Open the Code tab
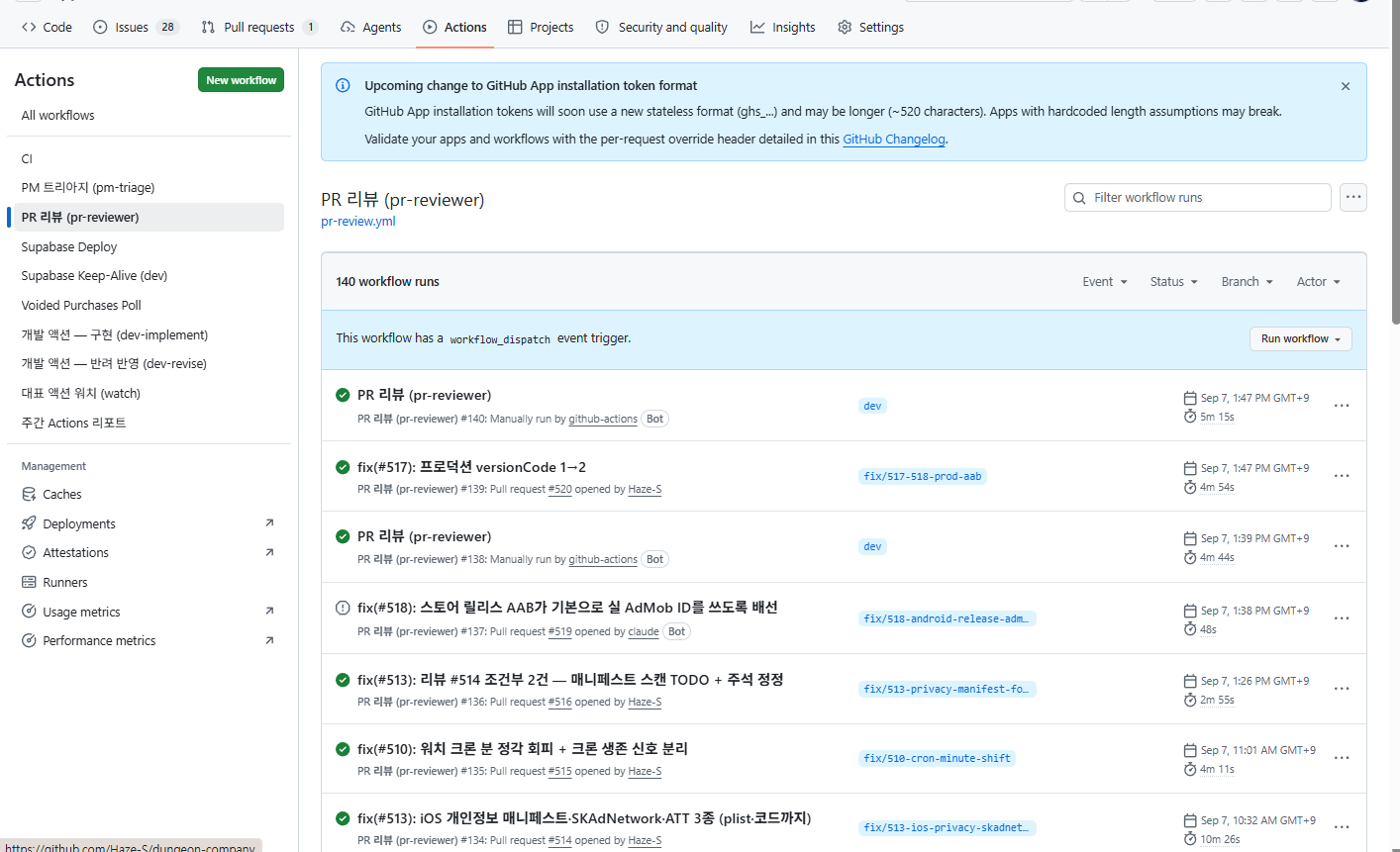This screenshot has width=1400, height=852. (x=47, y=27)
